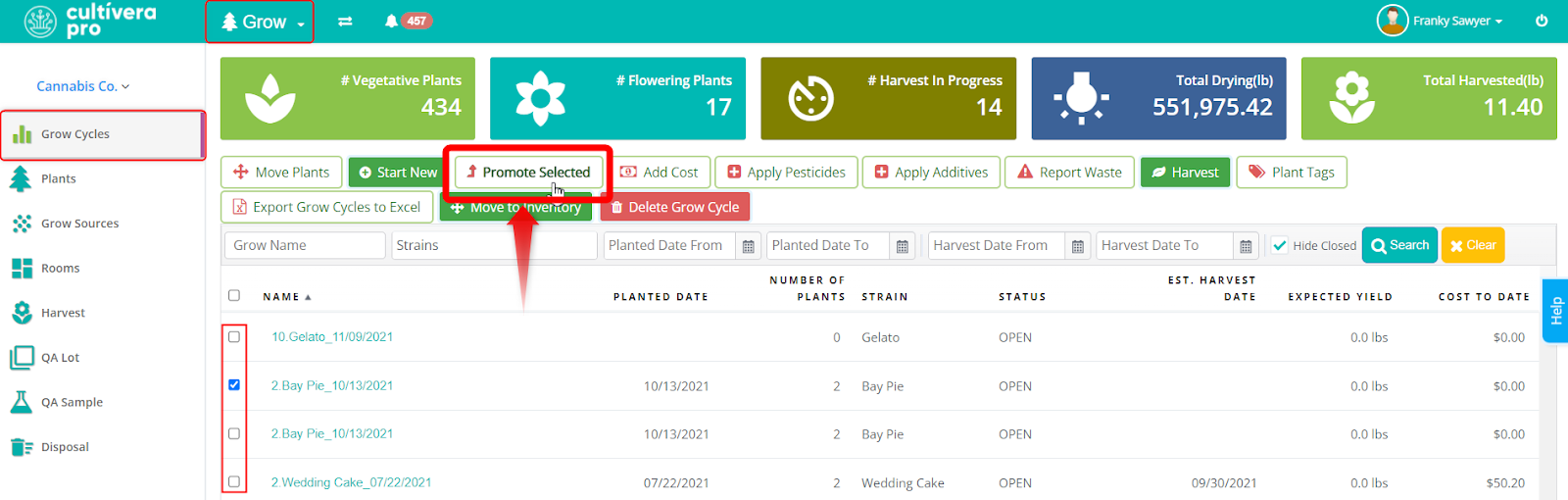Viewport: 1568px width, 500px height.
Task: Open calendar for Harvest Date To
Action: (1246, 246)
